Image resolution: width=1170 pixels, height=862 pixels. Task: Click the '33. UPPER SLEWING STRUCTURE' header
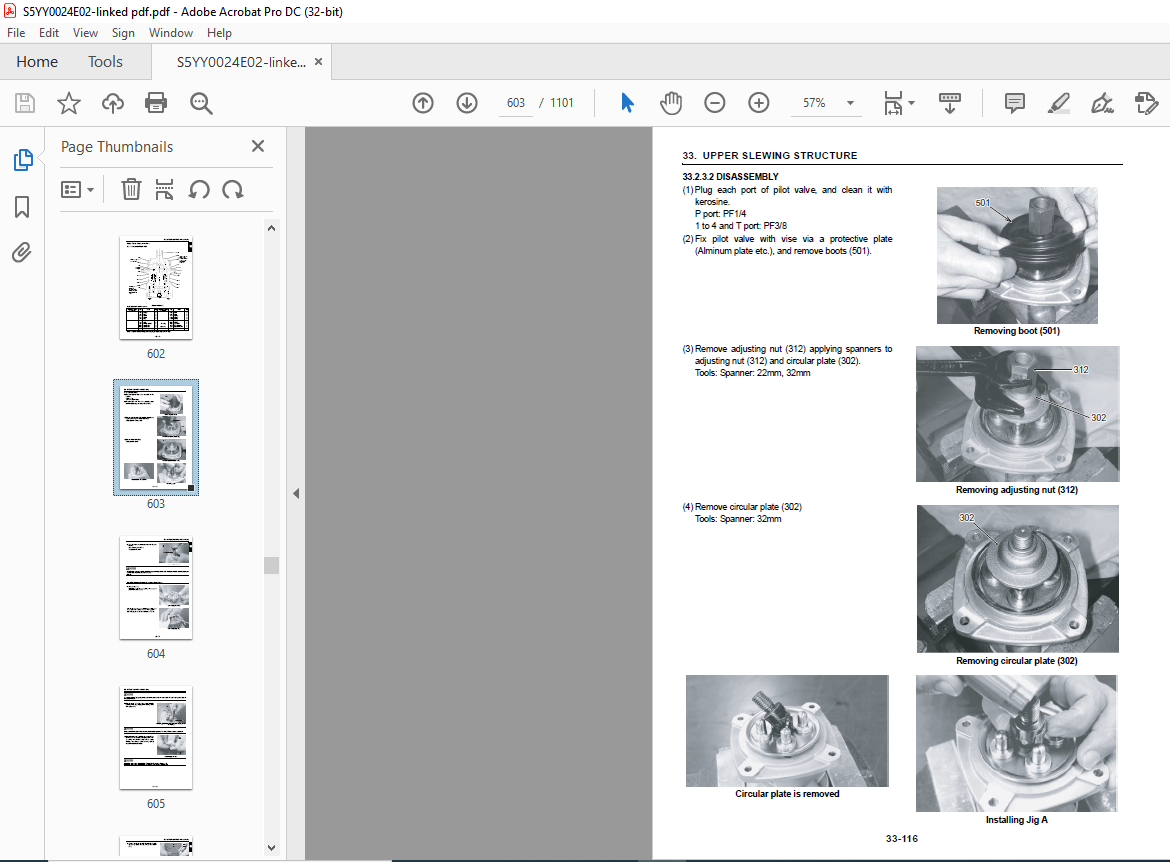[770, 155]
